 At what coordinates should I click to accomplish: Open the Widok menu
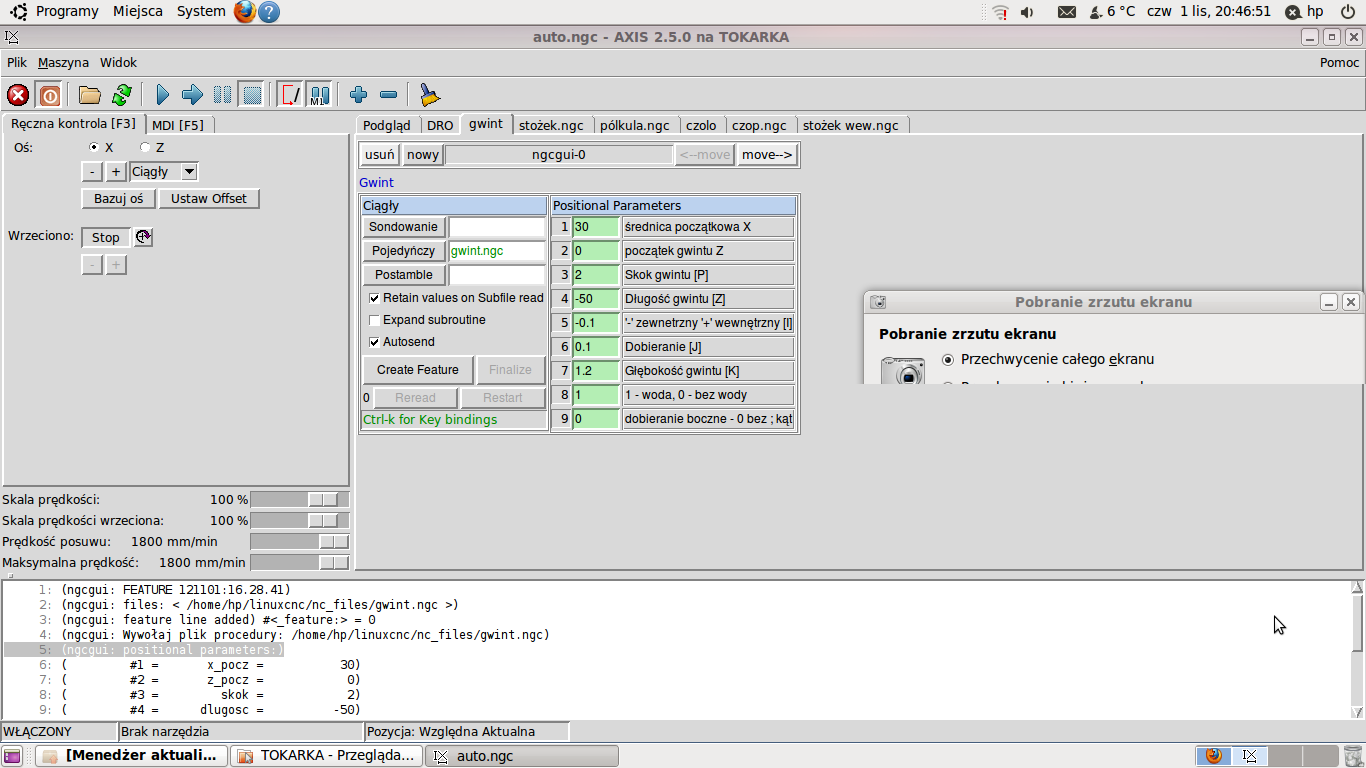coord(118,62)
